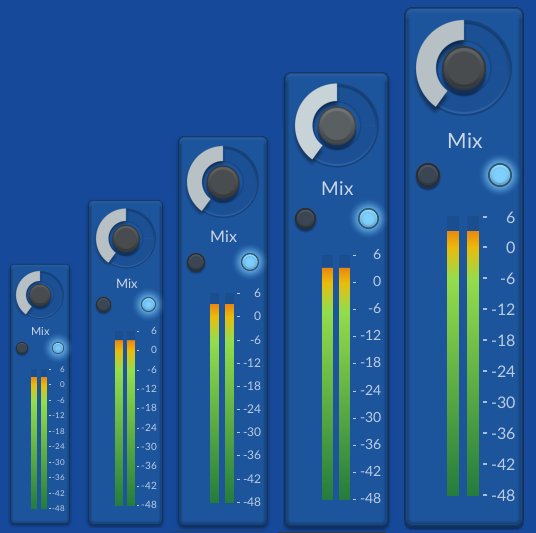
Task: Click the Mix label on the largest strip
Action: click(465, 141)
